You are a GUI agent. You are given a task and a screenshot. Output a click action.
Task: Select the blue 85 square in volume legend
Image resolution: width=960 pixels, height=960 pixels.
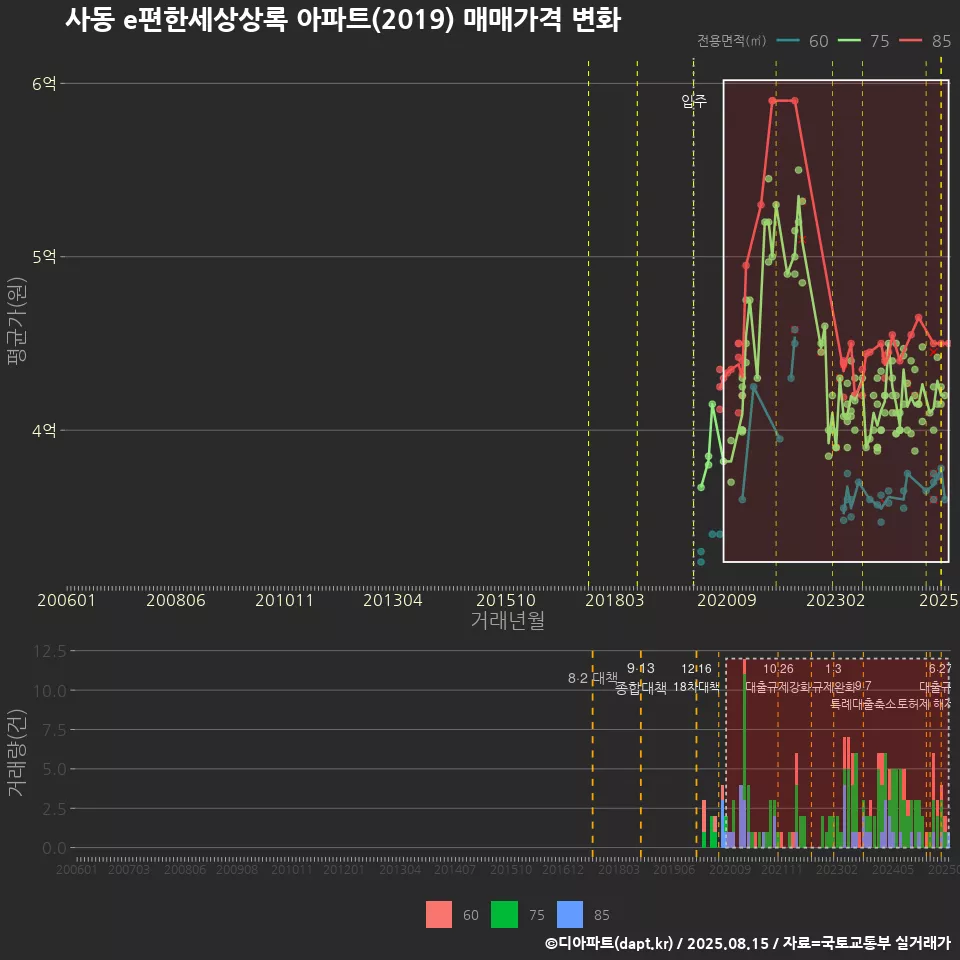click(x=570, y=915)
